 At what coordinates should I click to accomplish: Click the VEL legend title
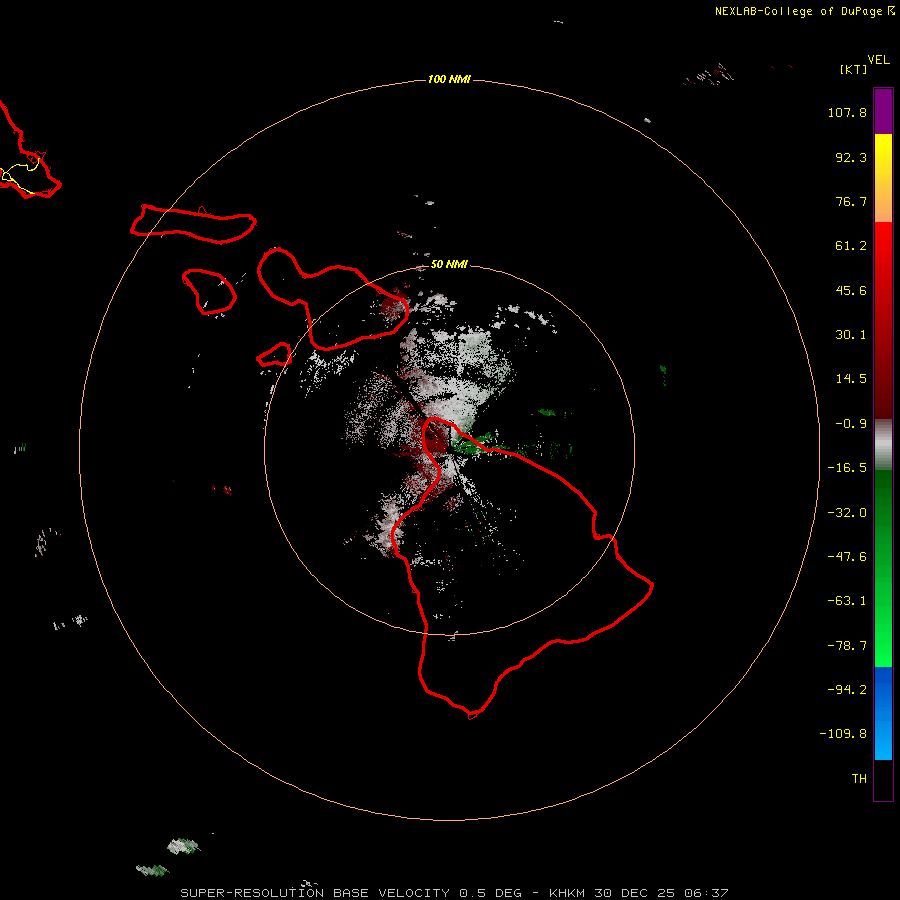(878, 60)
